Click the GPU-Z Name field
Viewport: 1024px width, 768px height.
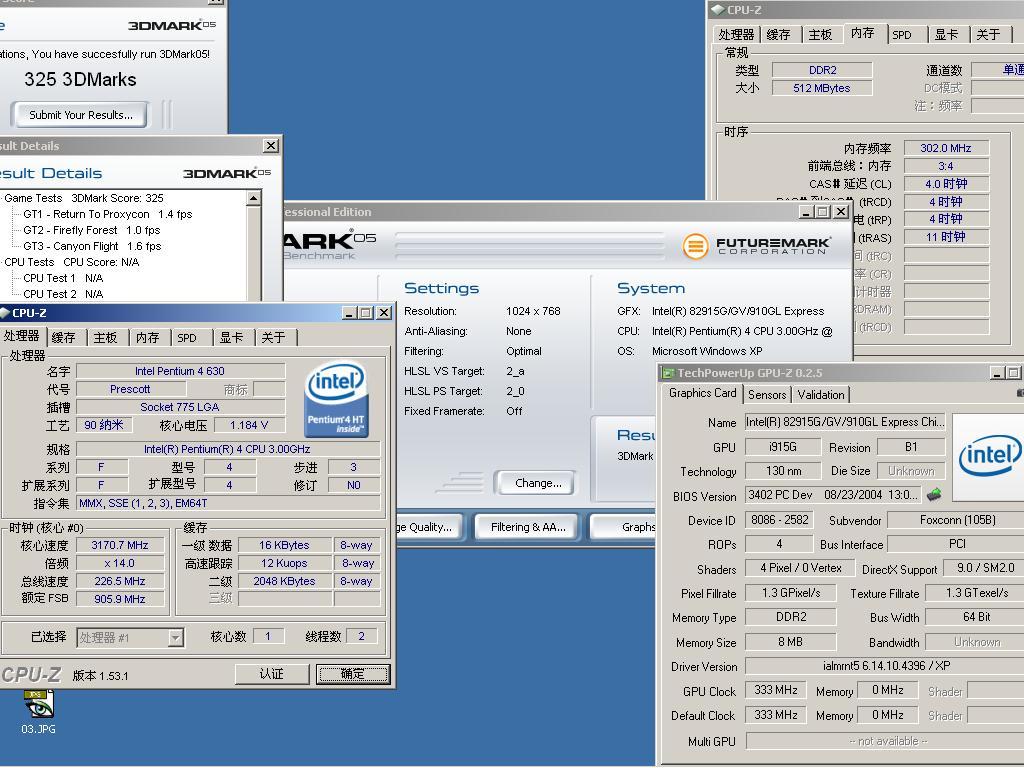pyautogui.click(x=845, y=423)
